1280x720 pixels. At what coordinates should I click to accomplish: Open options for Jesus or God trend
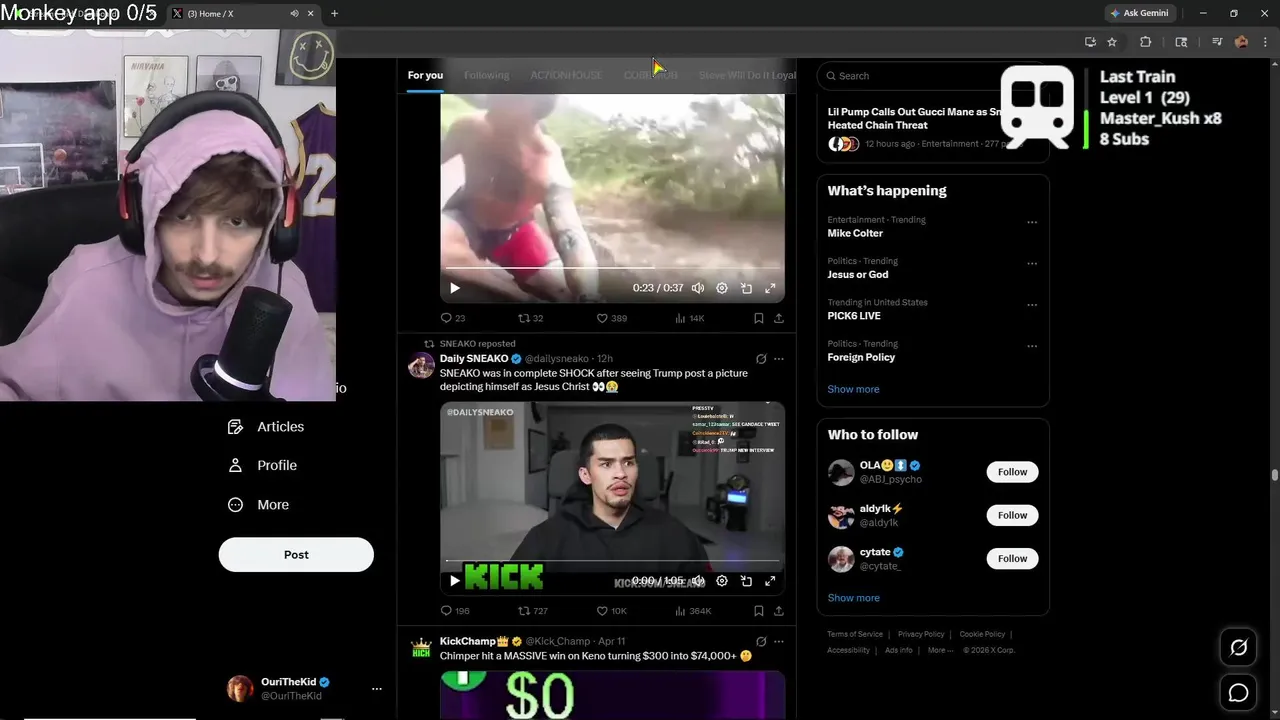click(1032, 263)
